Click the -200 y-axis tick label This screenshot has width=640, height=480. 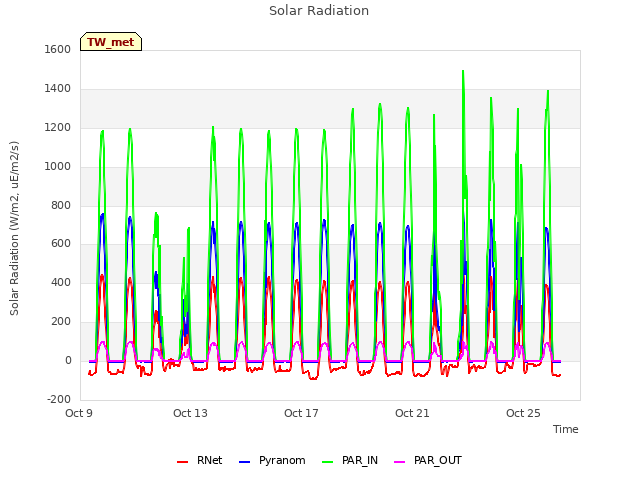(x=59, y=399)
